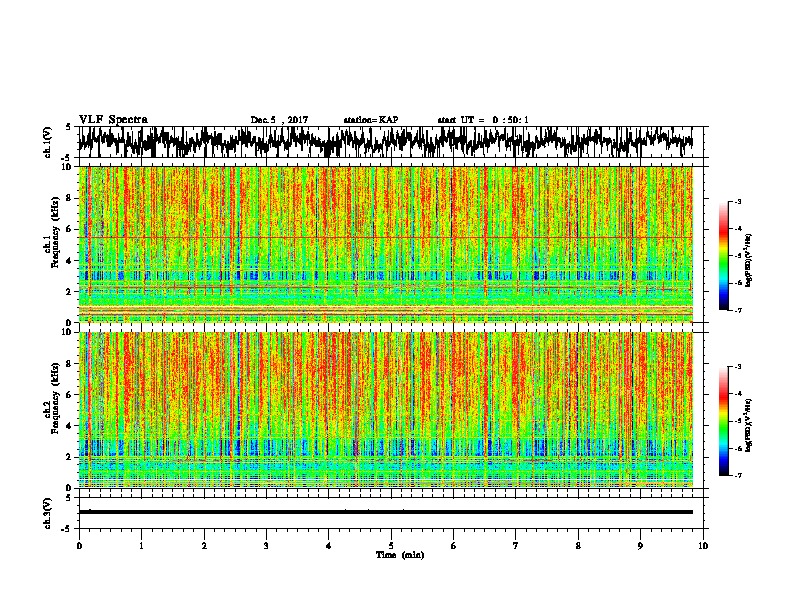This screenshot has height=612, width=792.
Task: Click time-axis tick label "3"
Action: (x=266, y=545)
